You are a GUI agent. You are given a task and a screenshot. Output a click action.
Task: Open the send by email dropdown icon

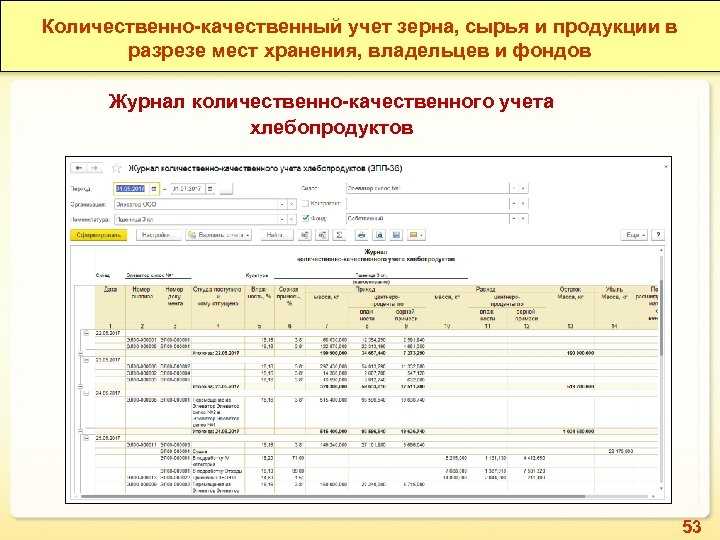click(x=416, y=235)
